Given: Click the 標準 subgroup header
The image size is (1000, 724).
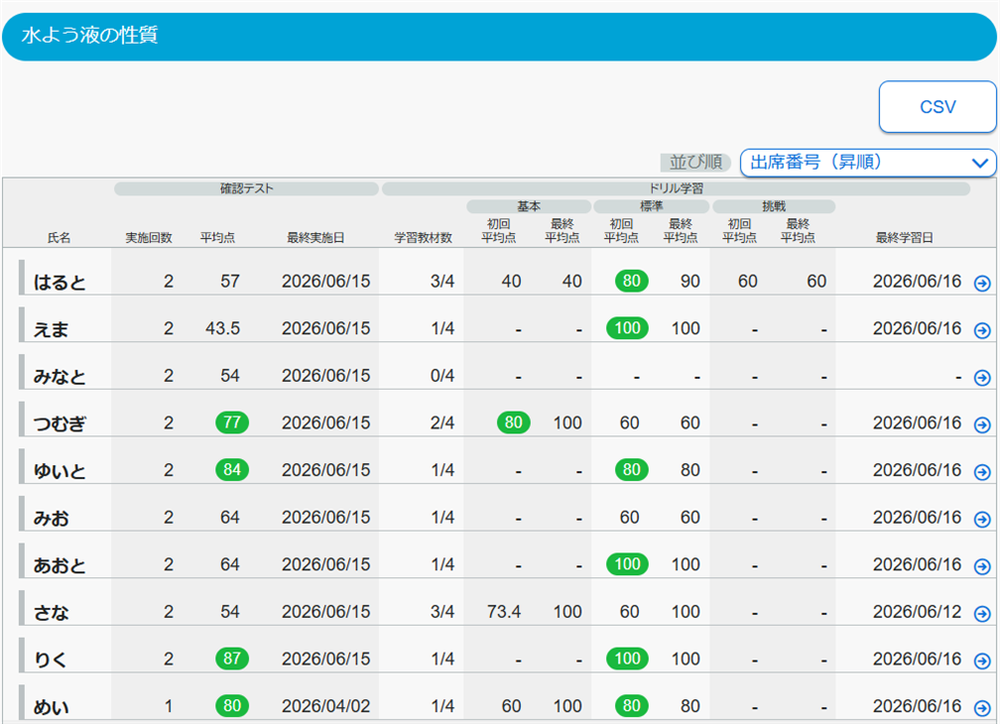Looking at the screenshot, I should coord(651,207).
